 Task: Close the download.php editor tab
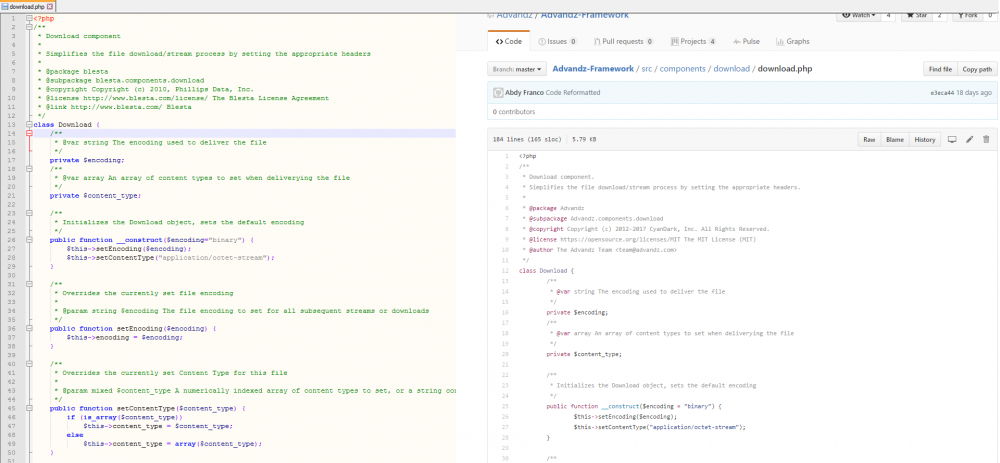(50, 6)
